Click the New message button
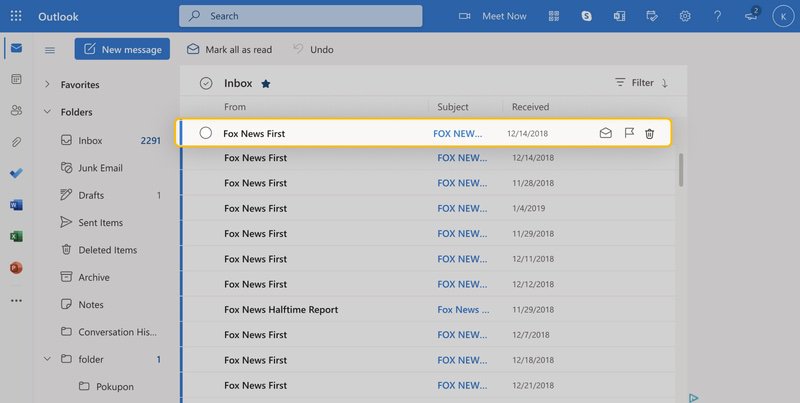Viewport: 800px width, 403px height. (122, 49)
